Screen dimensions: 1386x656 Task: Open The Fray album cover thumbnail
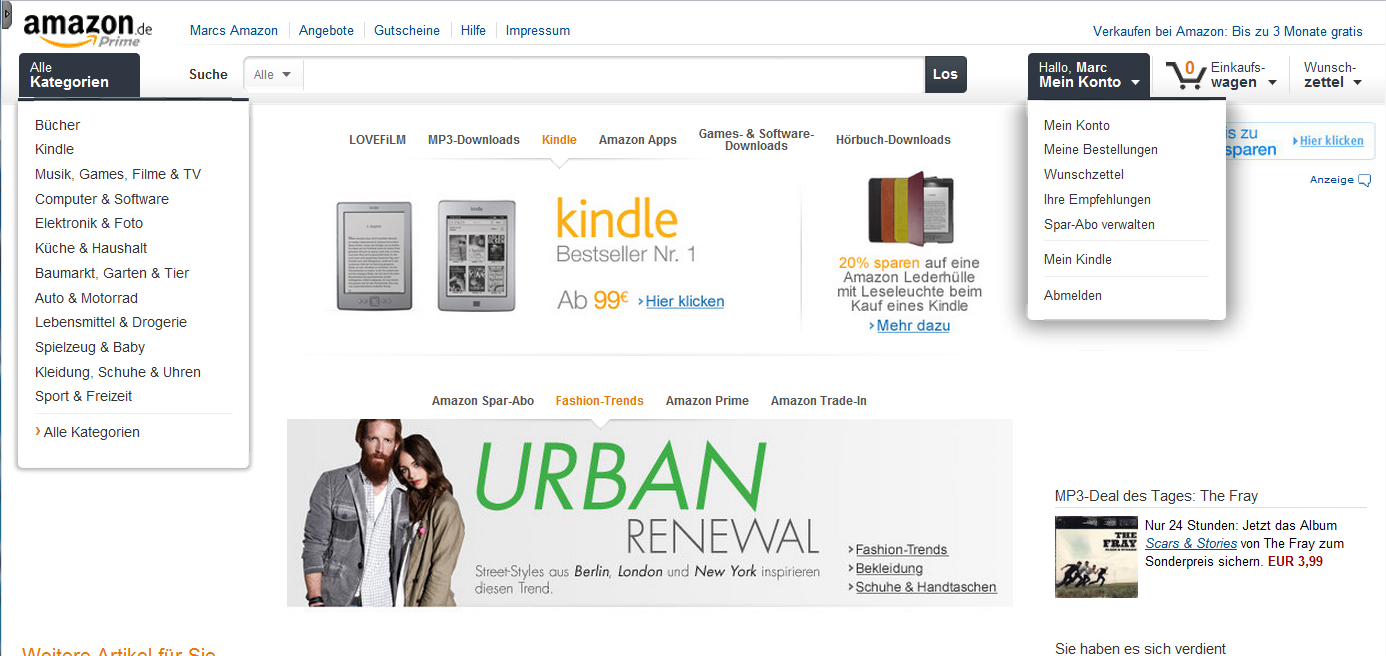pyautogui.click(x=1096, y=557)
